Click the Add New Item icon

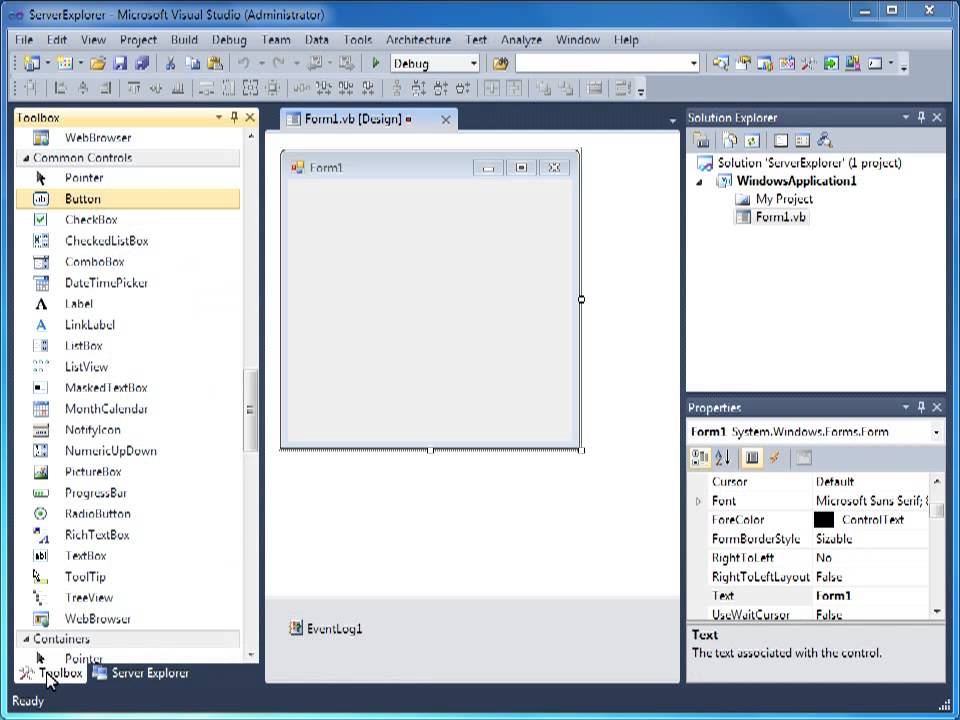tap(64, 63)
